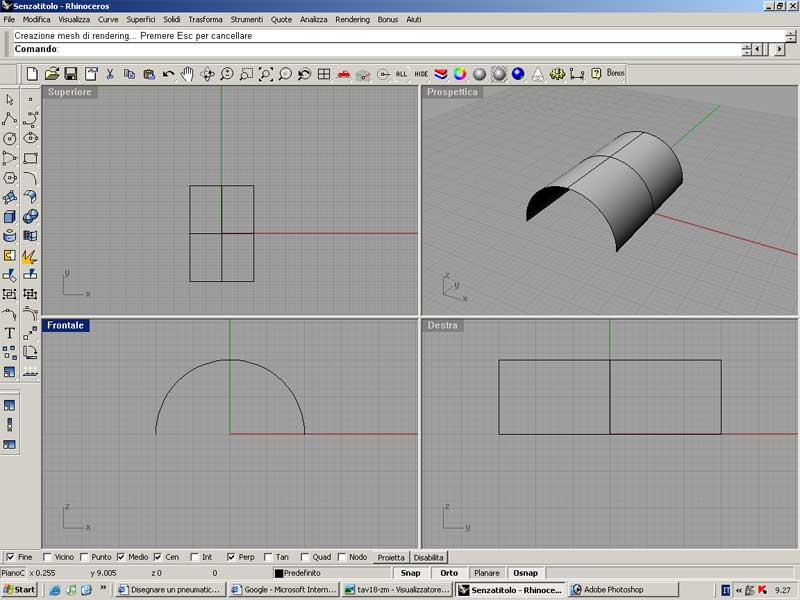800x600 pixels.
Task: Open the Rendering menu
Action: click(x=352, y=19)
